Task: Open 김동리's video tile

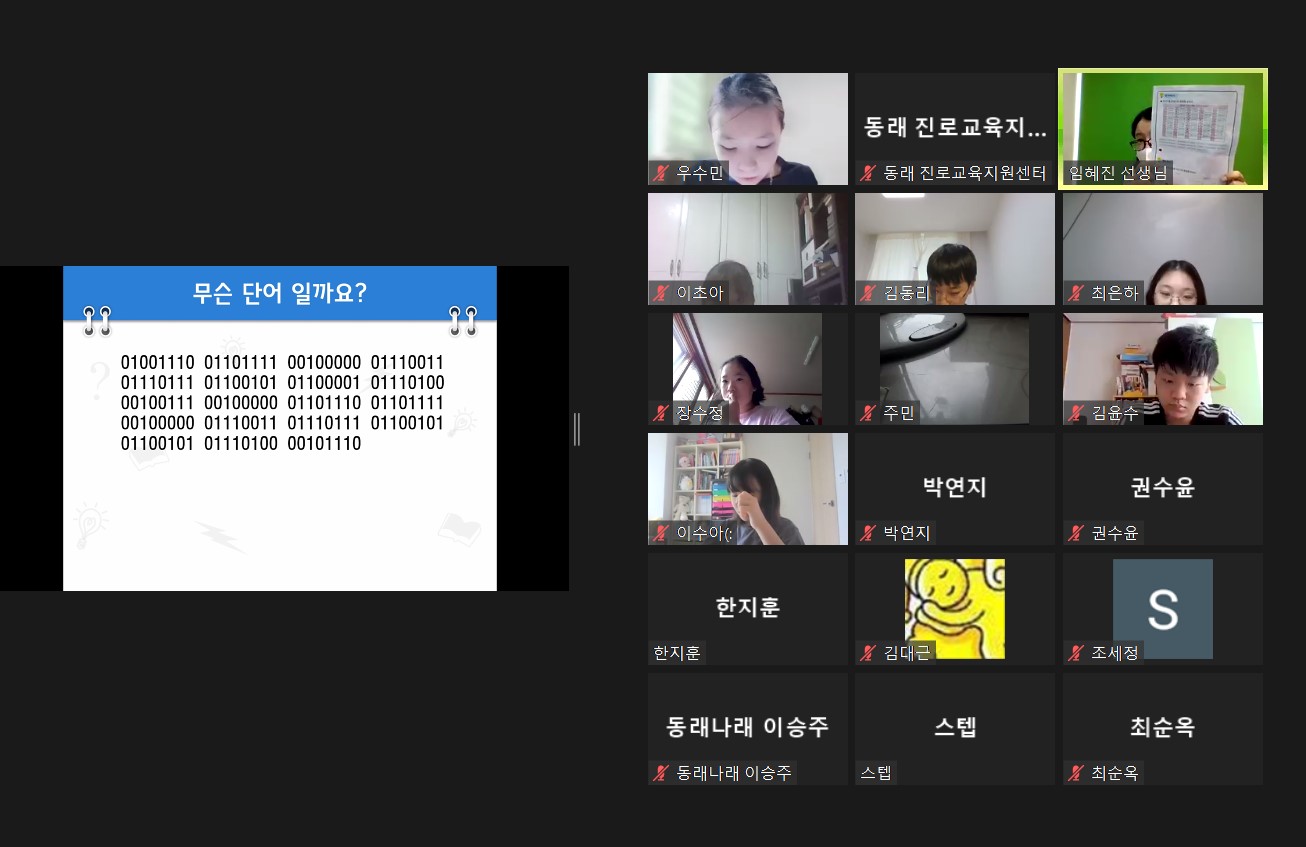Action: (955, 249)
